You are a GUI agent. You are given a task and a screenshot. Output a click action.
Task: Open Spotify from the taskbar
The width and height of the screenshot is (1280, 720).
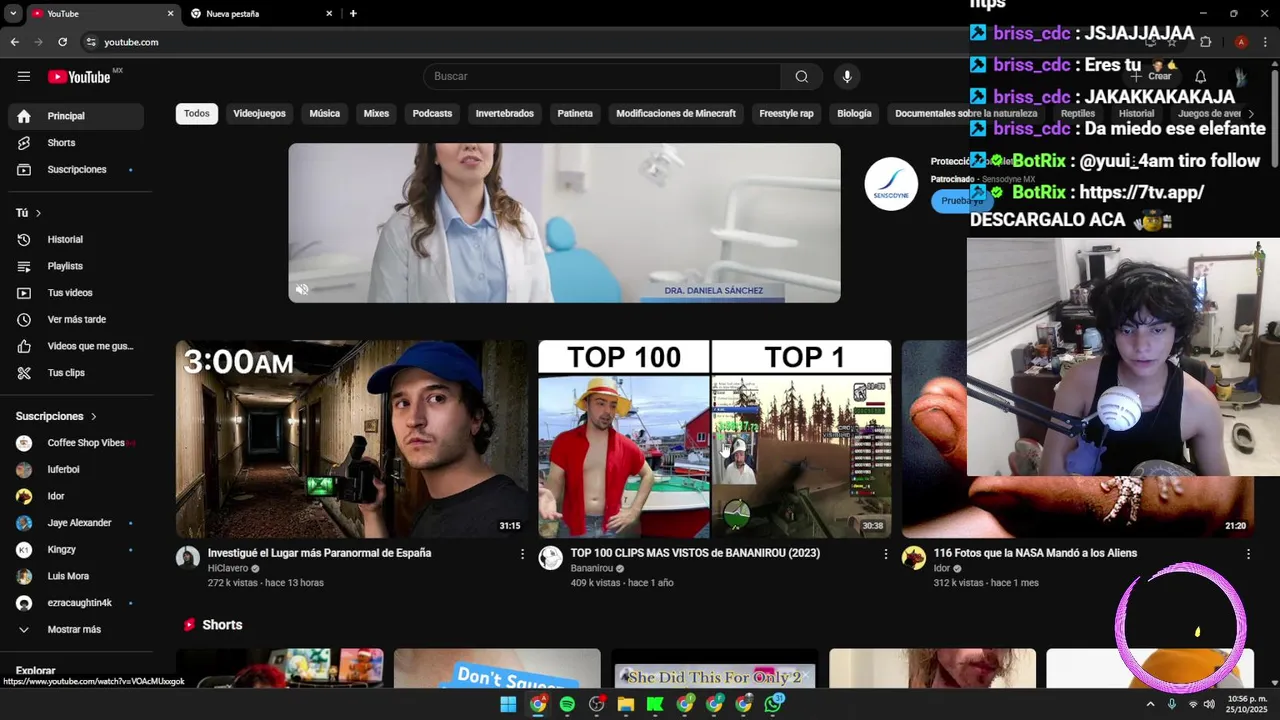(x=567, y=704)
